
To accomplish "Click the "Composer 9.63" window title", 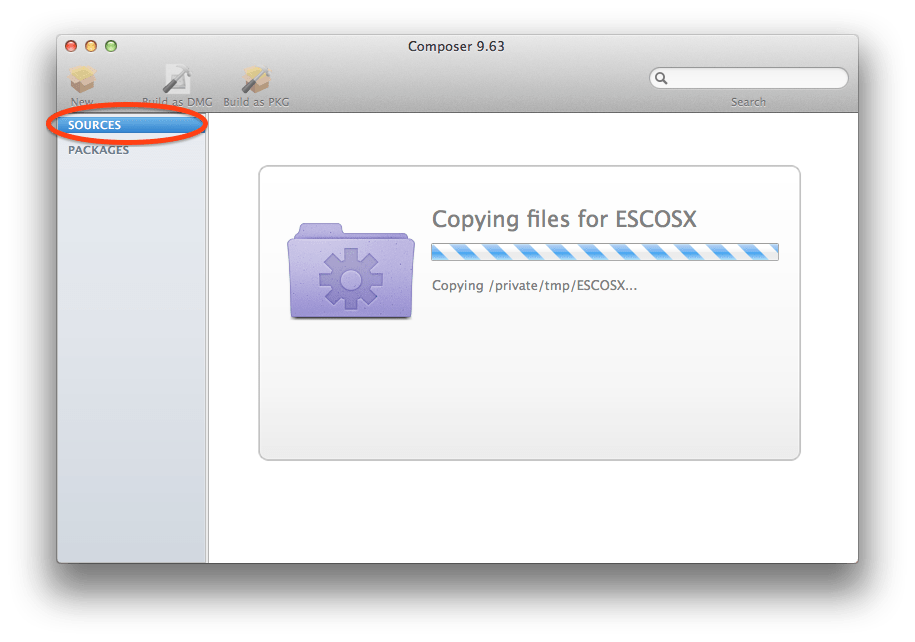I will tap(456, 46).
